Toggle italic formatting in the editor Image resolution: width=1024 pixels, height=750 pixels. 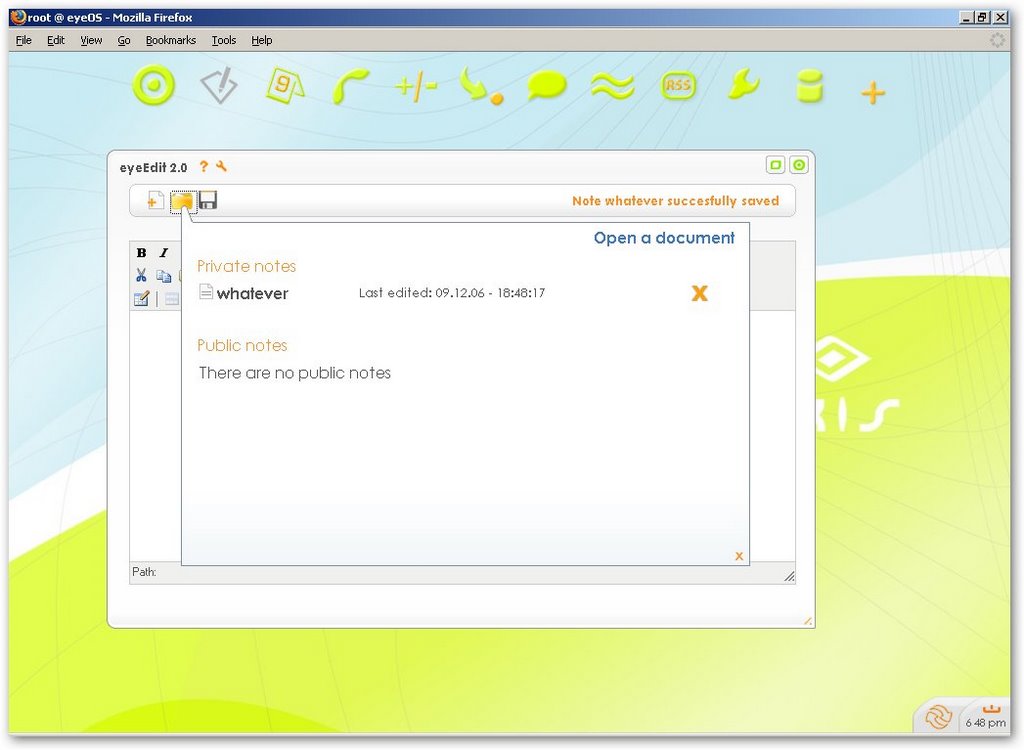[x=164, y=253]
